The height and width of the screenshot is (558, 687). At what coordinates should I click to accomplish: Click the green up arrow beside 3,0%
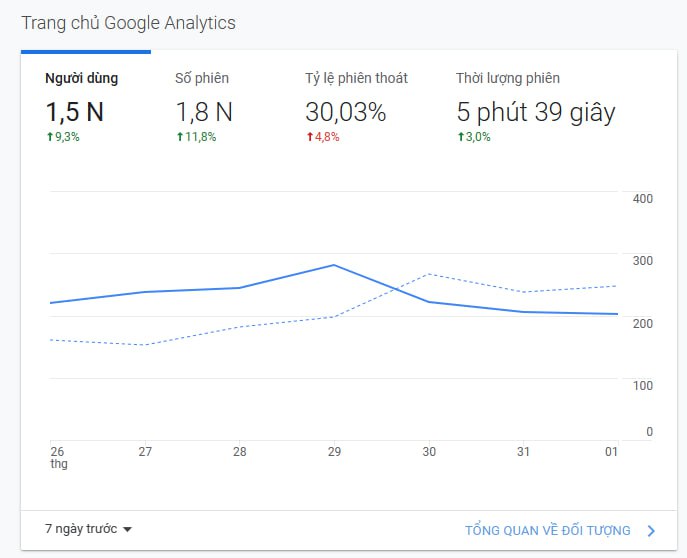[x=461, y=137]
